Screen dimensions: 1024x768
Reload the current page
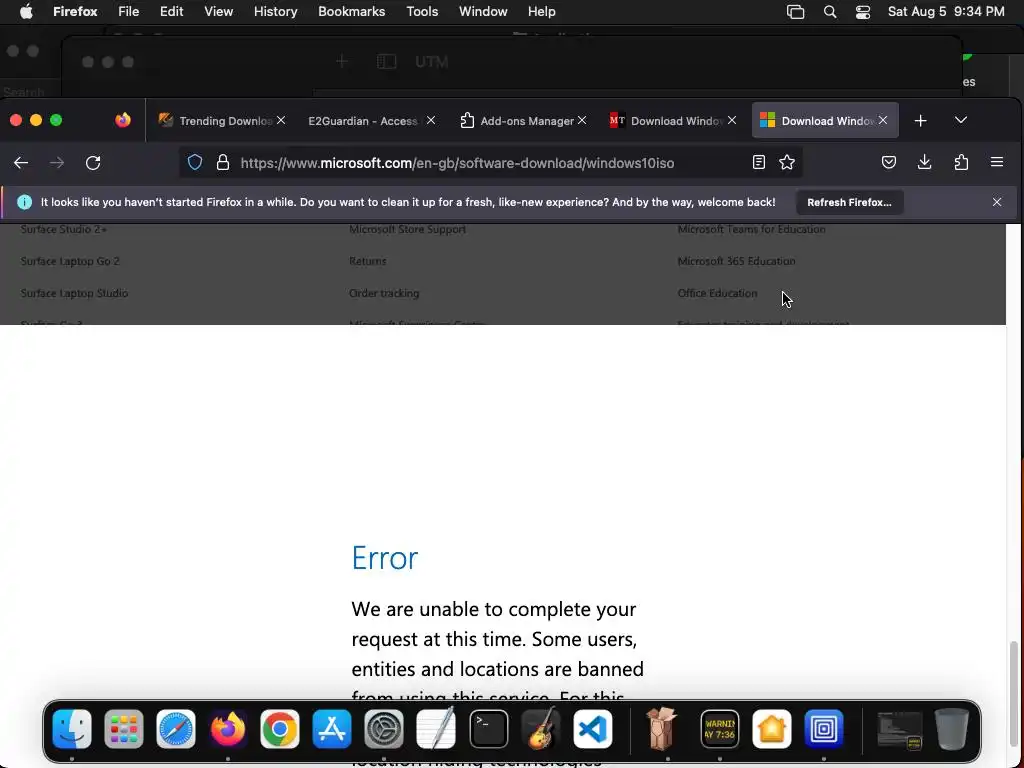pos(93,163)
